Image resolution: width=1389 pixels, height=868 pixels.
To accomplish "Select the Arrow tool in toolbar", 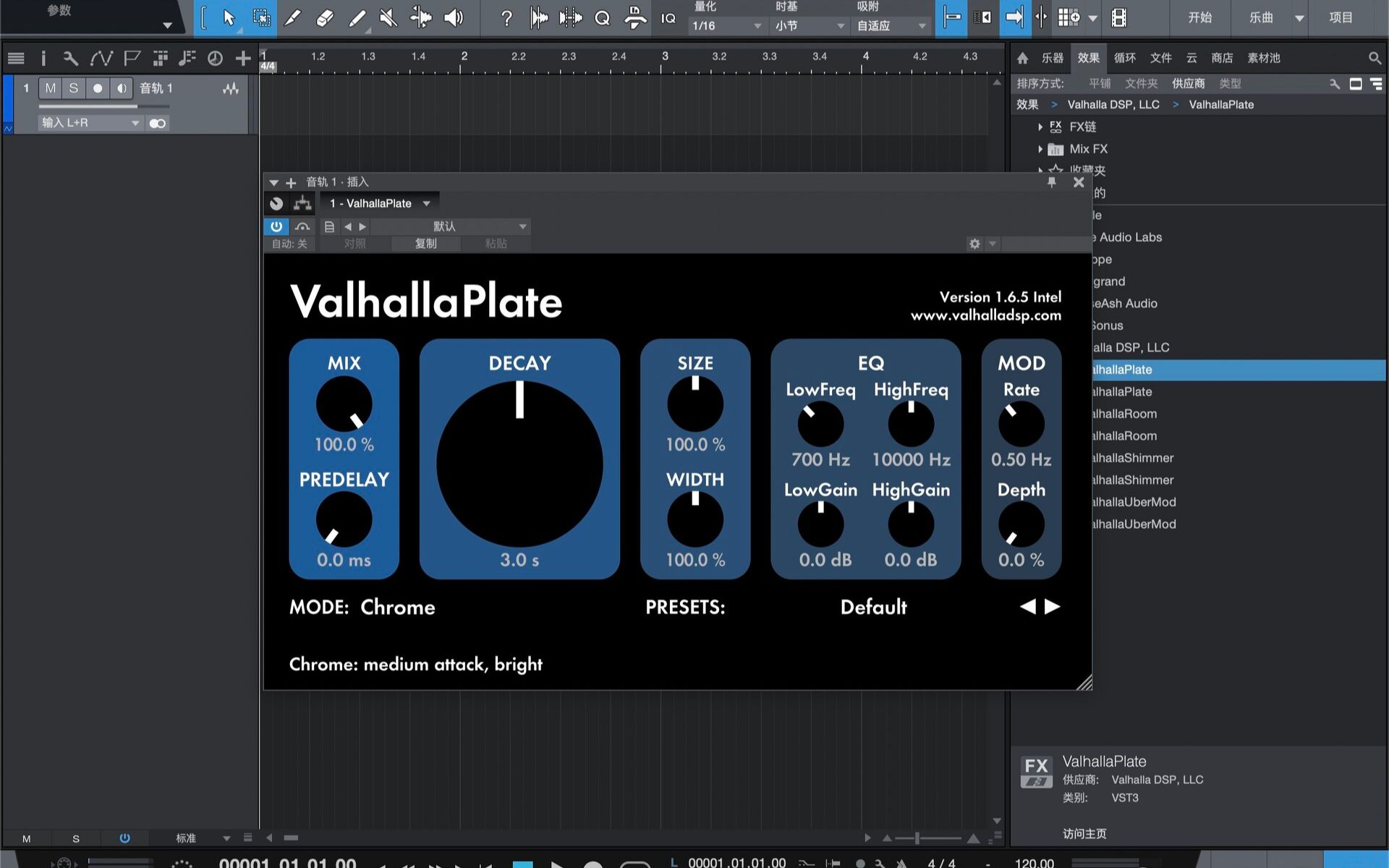I will click(229, 17).
